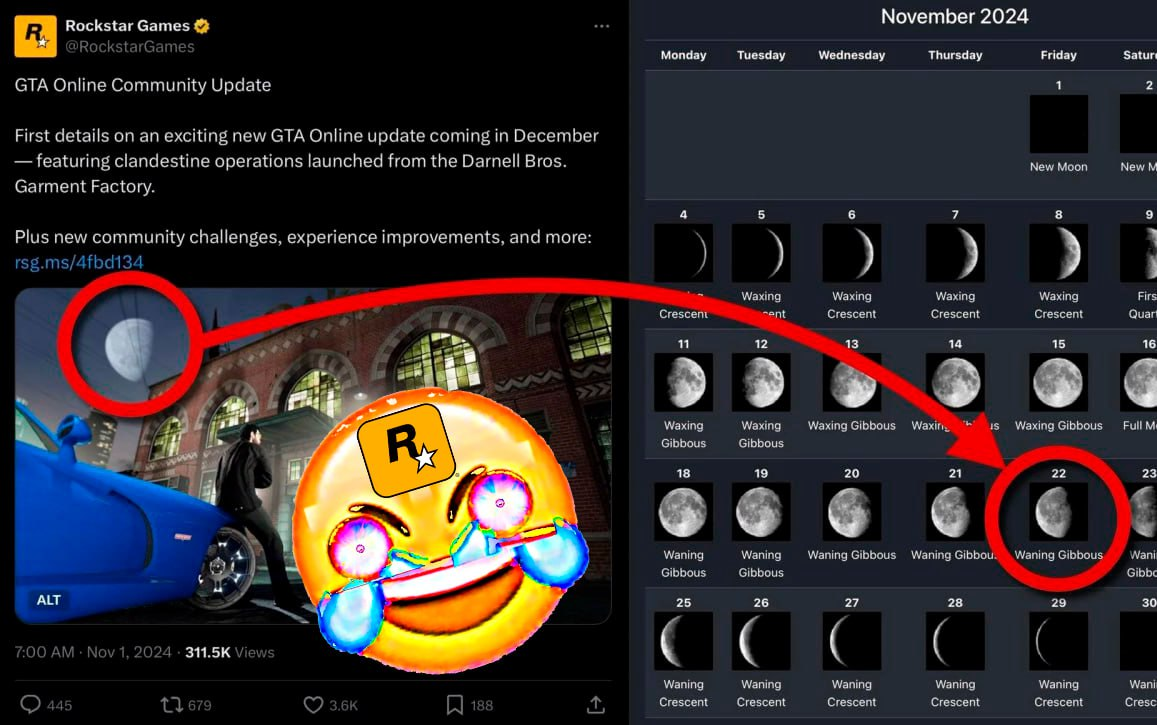Click the share upload icon
The height and width of the screenshot is (725, 1157).
(595, 704)
